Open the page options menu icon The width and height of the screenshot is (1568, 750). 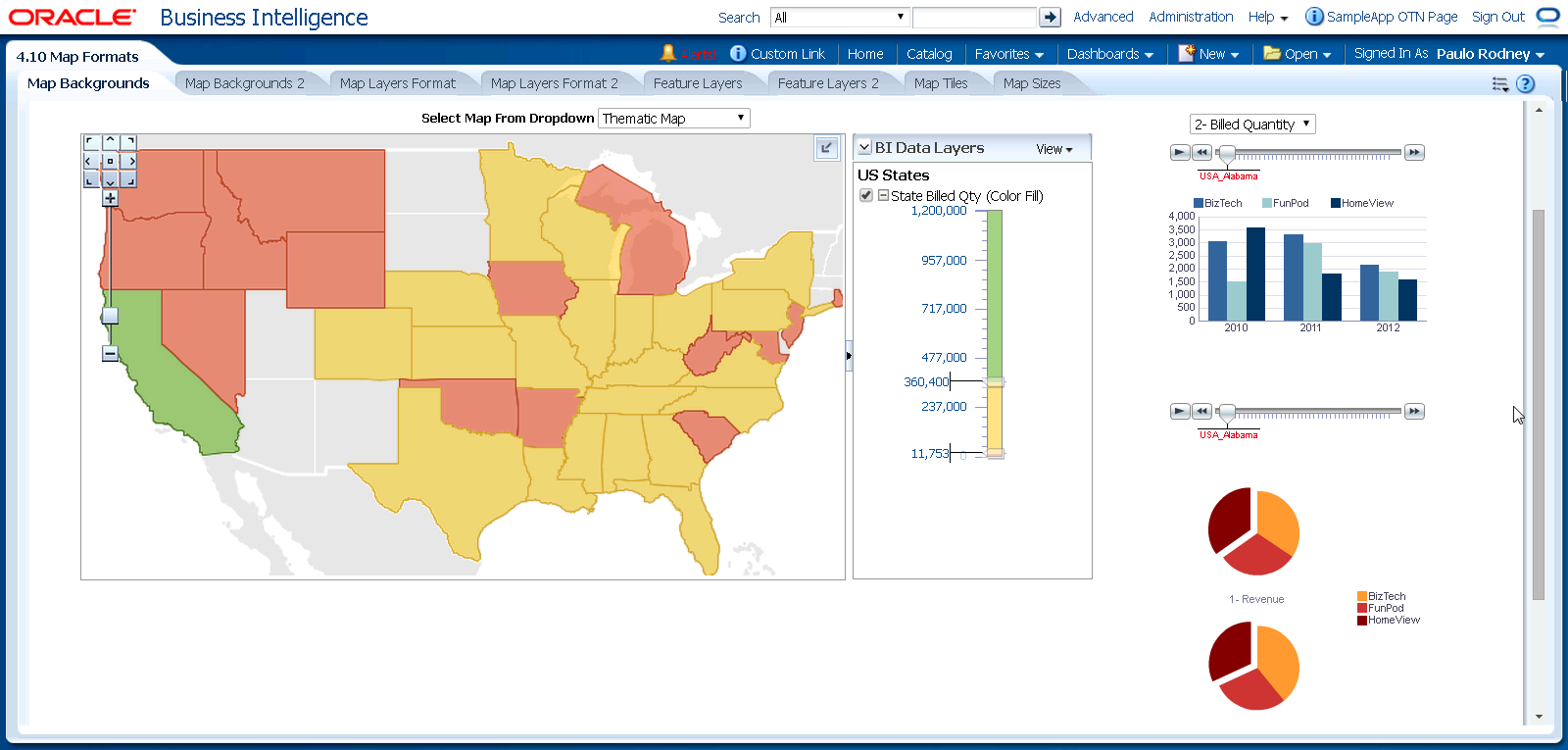1500,84
